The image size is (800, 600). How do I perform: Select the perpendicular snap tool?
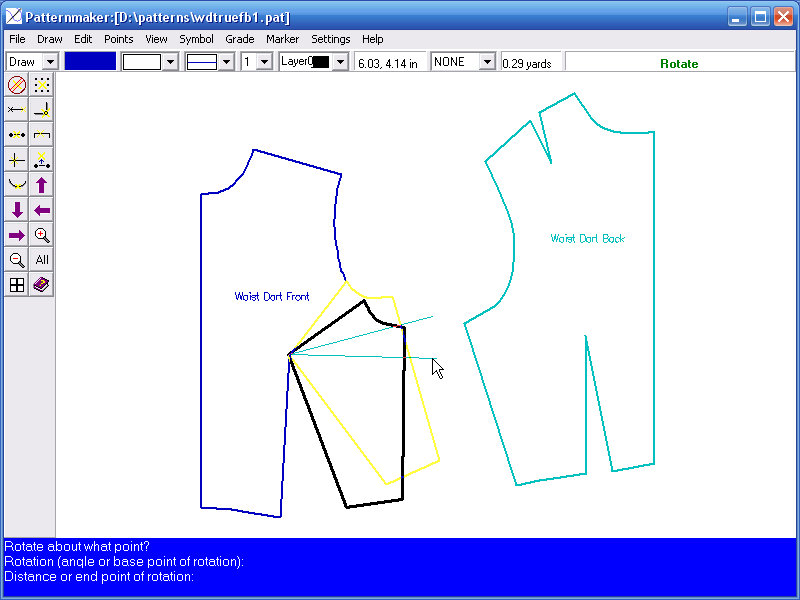41,110
